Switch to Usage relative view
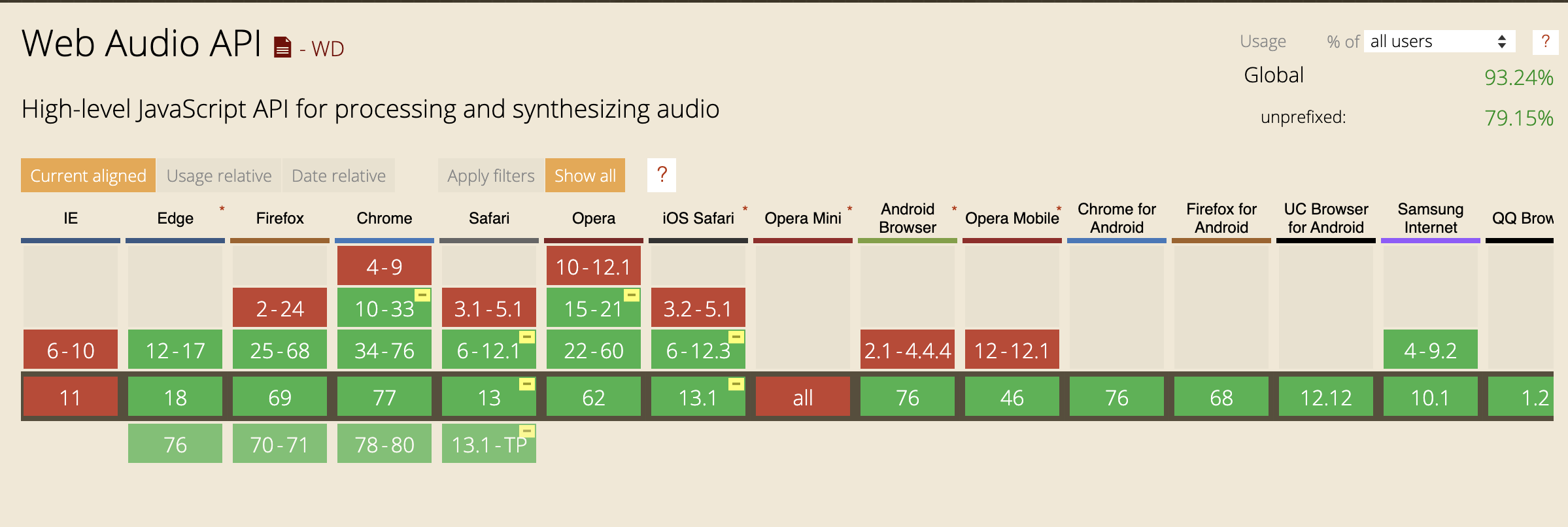Image resolution: width=1568 pixels, height=527 pixels. pyautogui.click(x=219, y=175)
